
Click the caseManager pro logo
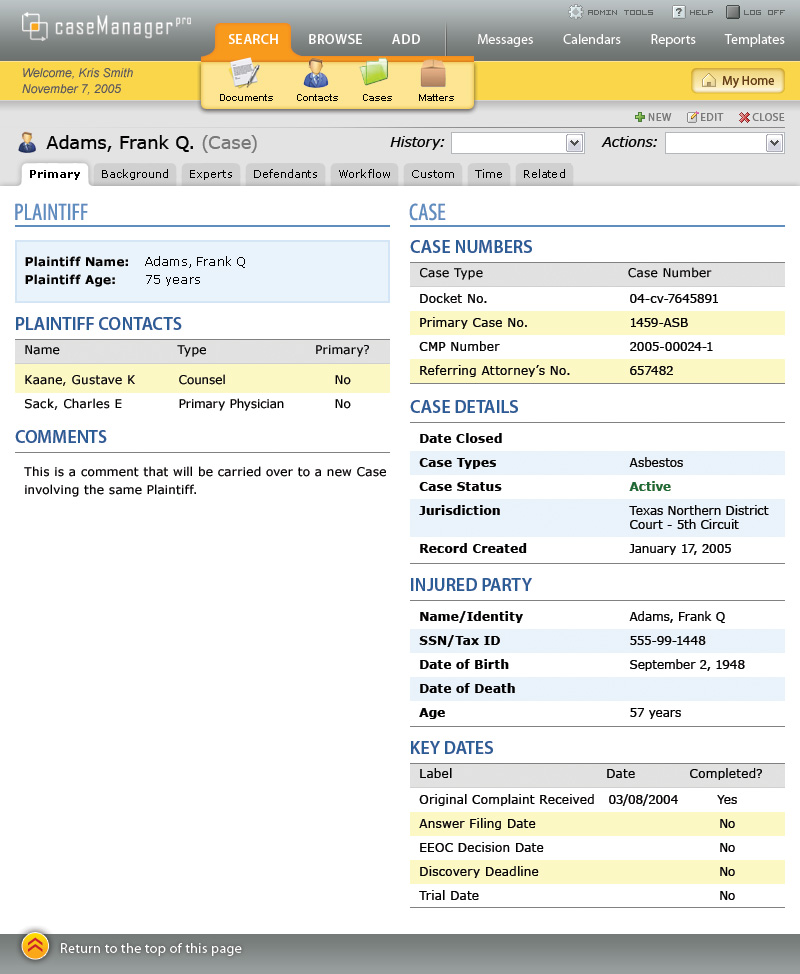(x=106, y=27)
